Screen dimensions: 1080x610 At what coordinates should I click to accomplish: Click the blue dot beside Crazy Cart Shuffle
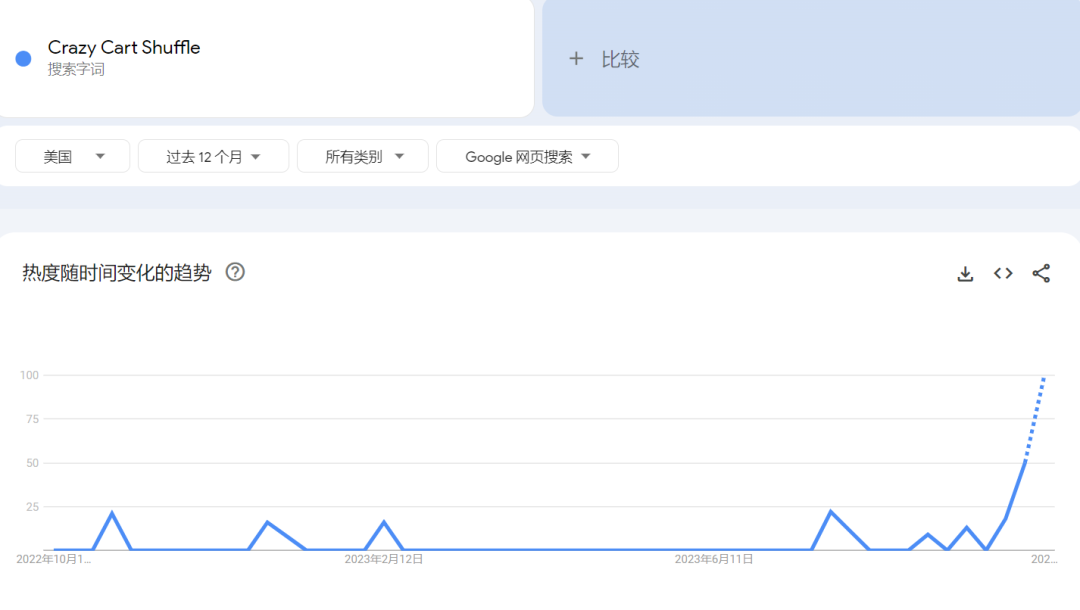coord(23,59)
